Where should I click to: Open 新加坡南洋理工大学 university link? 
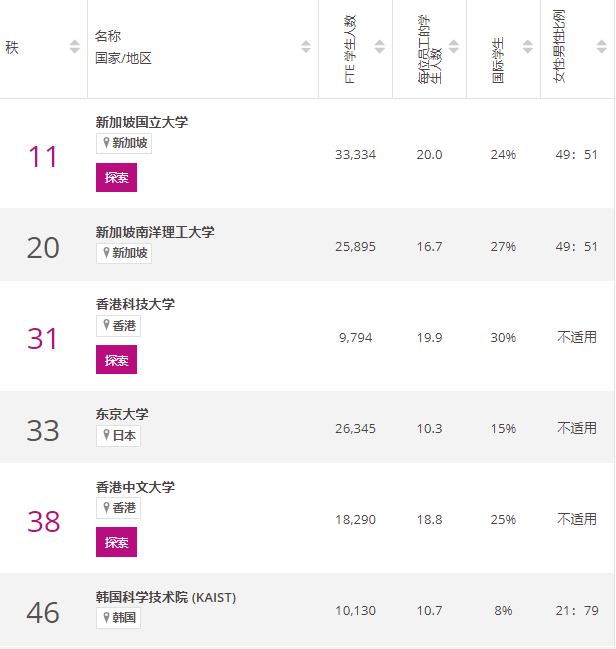[155, 232]
